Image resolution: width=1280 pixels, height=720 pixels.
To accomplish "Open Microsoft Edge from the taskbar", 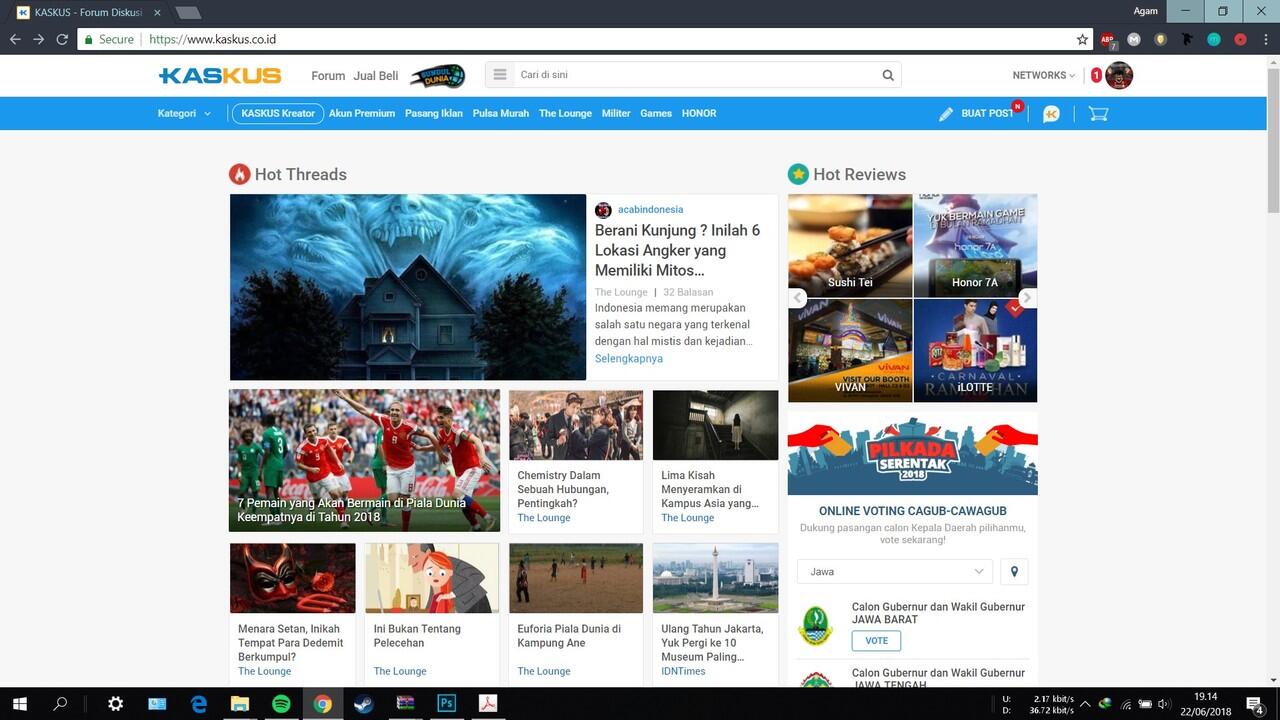I will [199, 704].
